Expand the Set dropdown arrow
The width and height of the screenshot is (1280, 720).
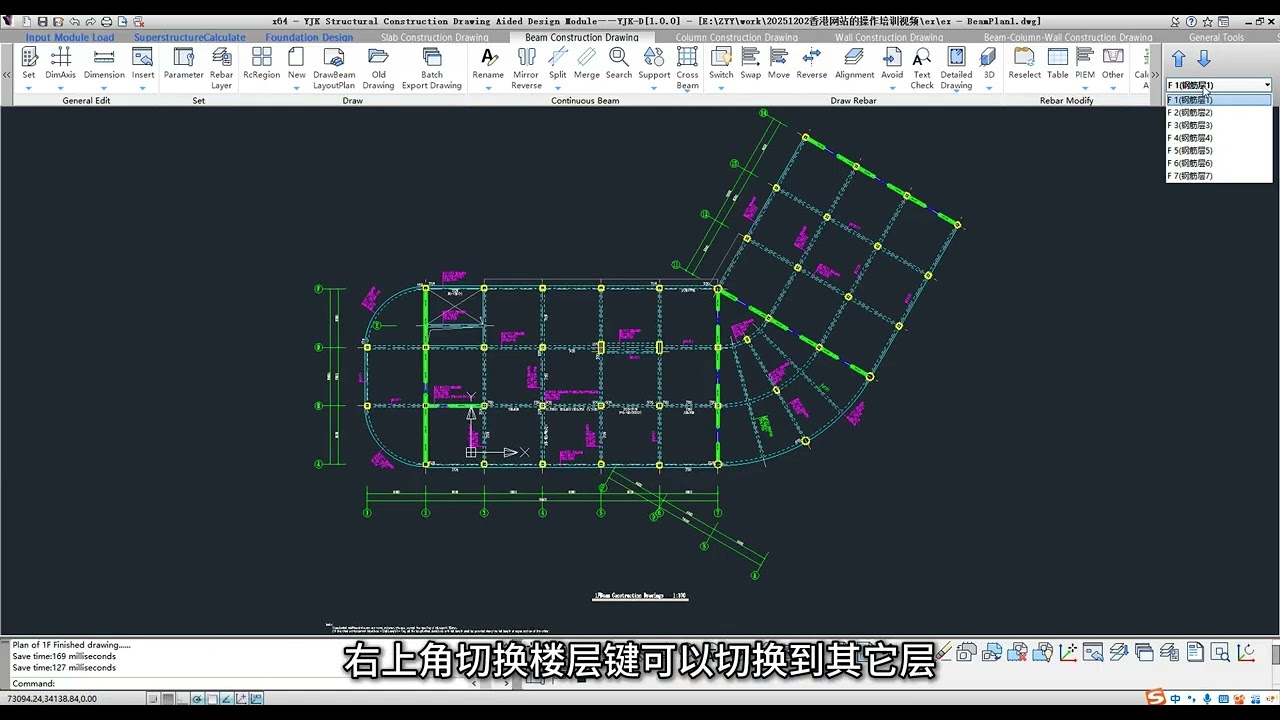tap(28, 88)
